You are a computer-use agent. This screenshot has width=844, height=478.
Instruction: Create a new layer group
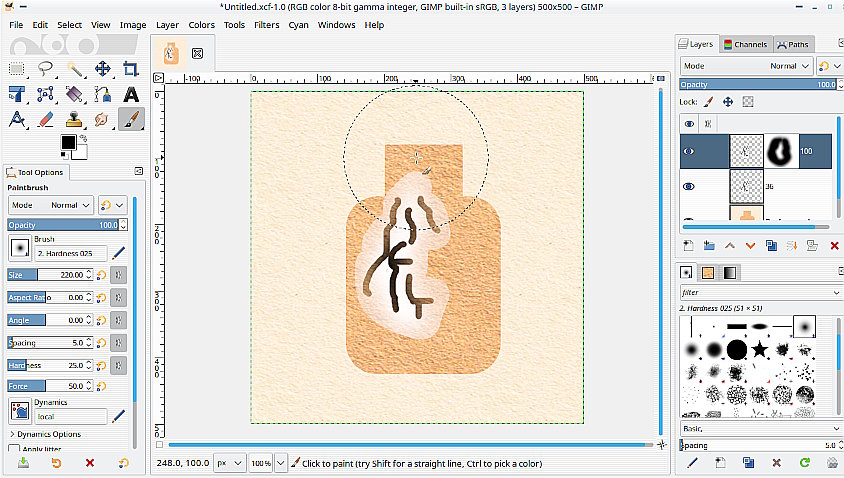coord(709,245)
